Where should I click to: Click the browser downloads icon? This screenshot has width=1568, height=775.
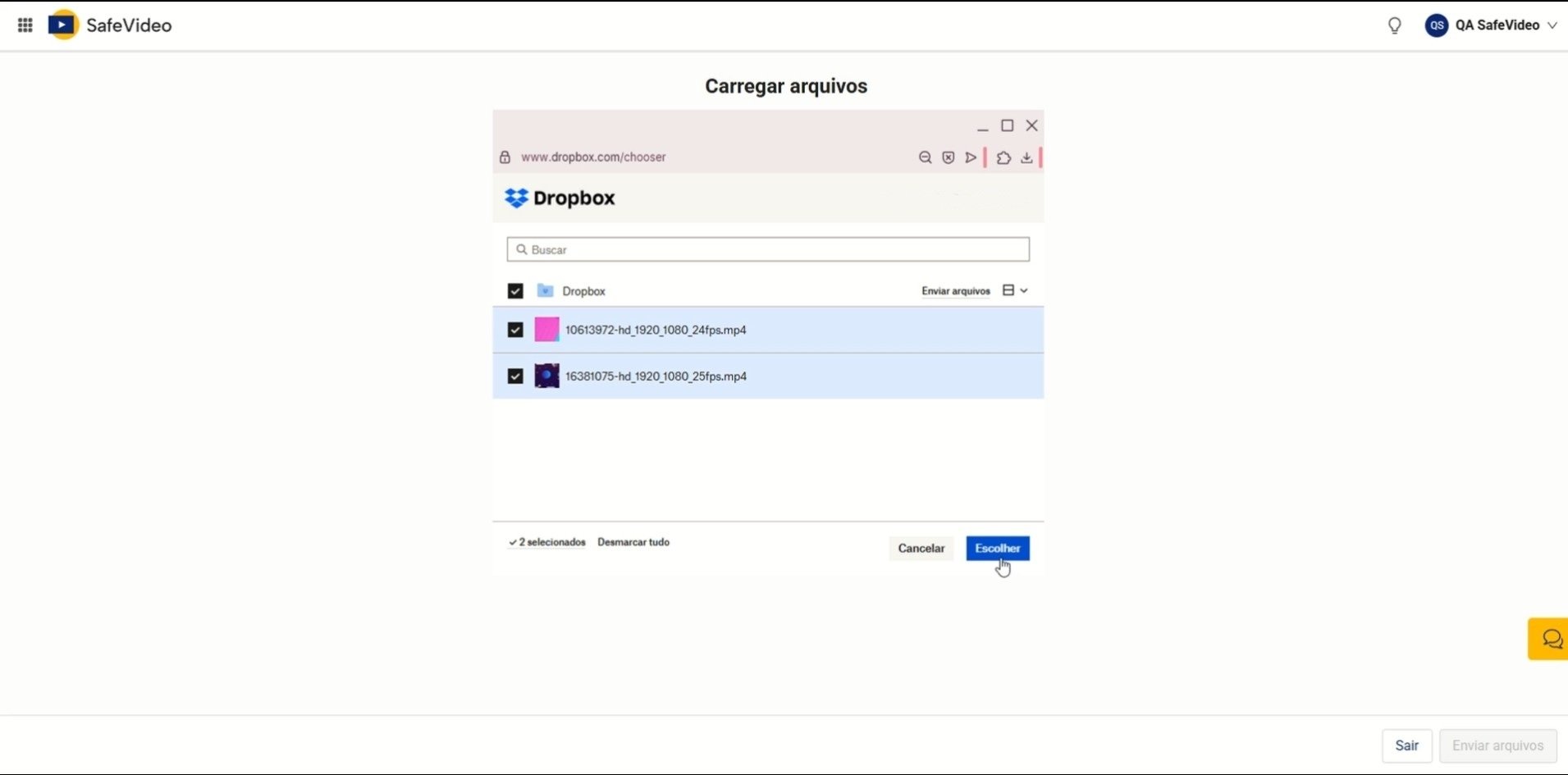[x=1026, y=157]
